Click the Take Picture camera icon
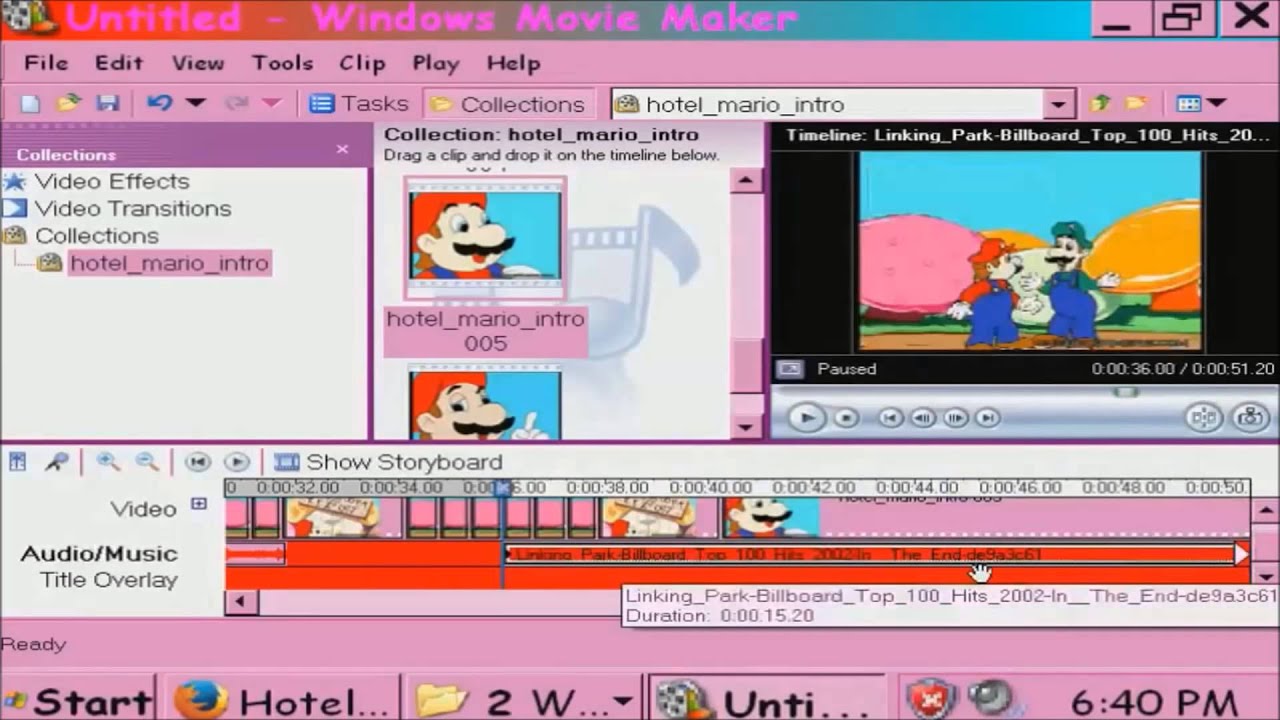This screenshot has height=720, width=1280. coord(1249,418)
